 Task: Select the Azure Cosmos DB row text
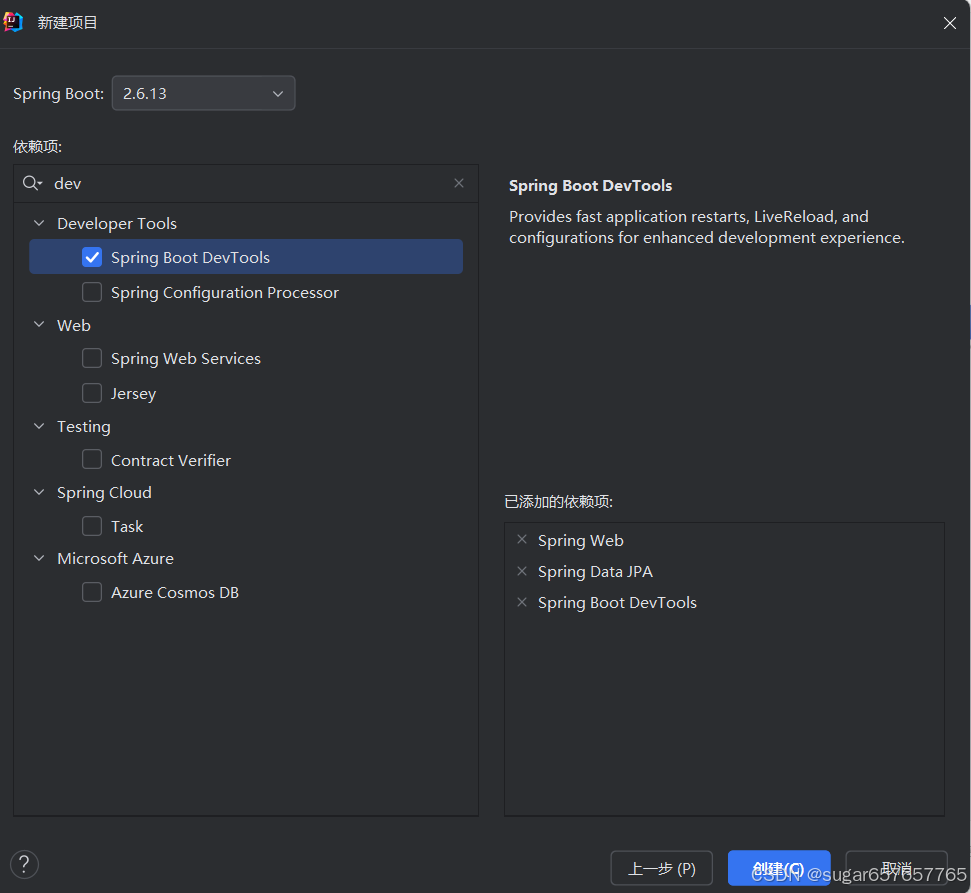point(175,593)
